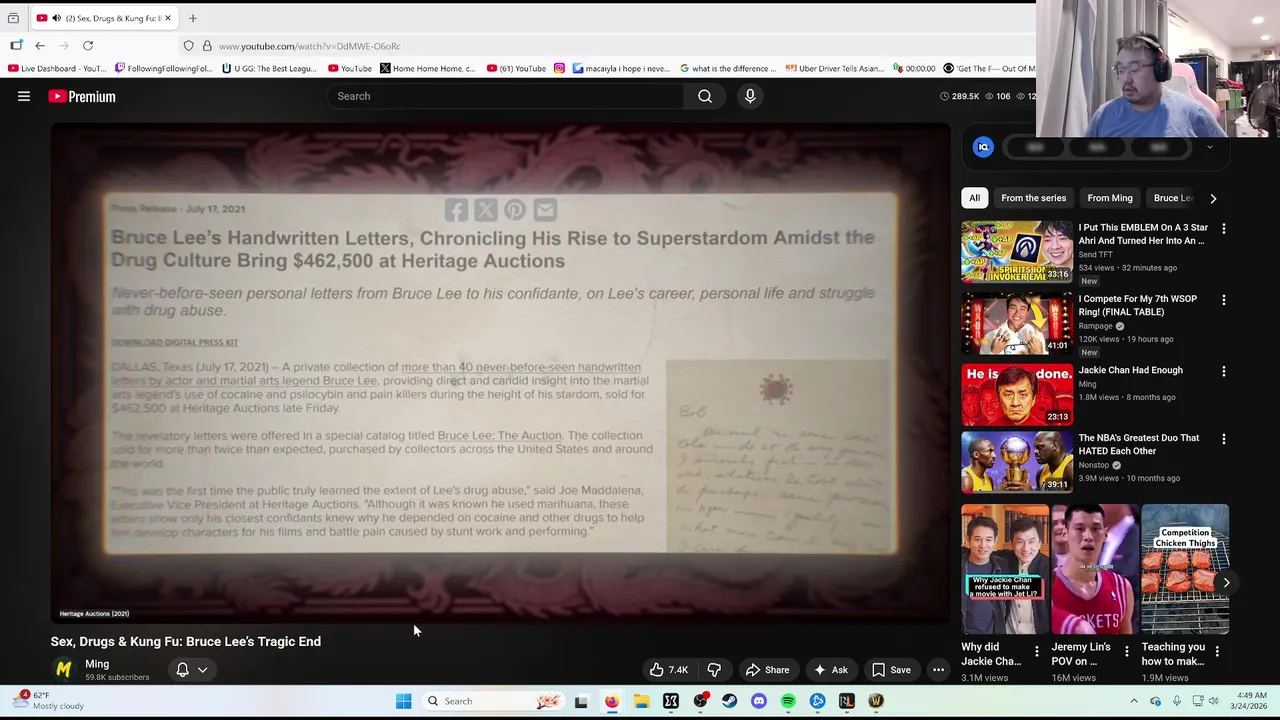Open Firefox taskbar icon
Viewport: 1280px width, 720px height.
click(612, 701)
